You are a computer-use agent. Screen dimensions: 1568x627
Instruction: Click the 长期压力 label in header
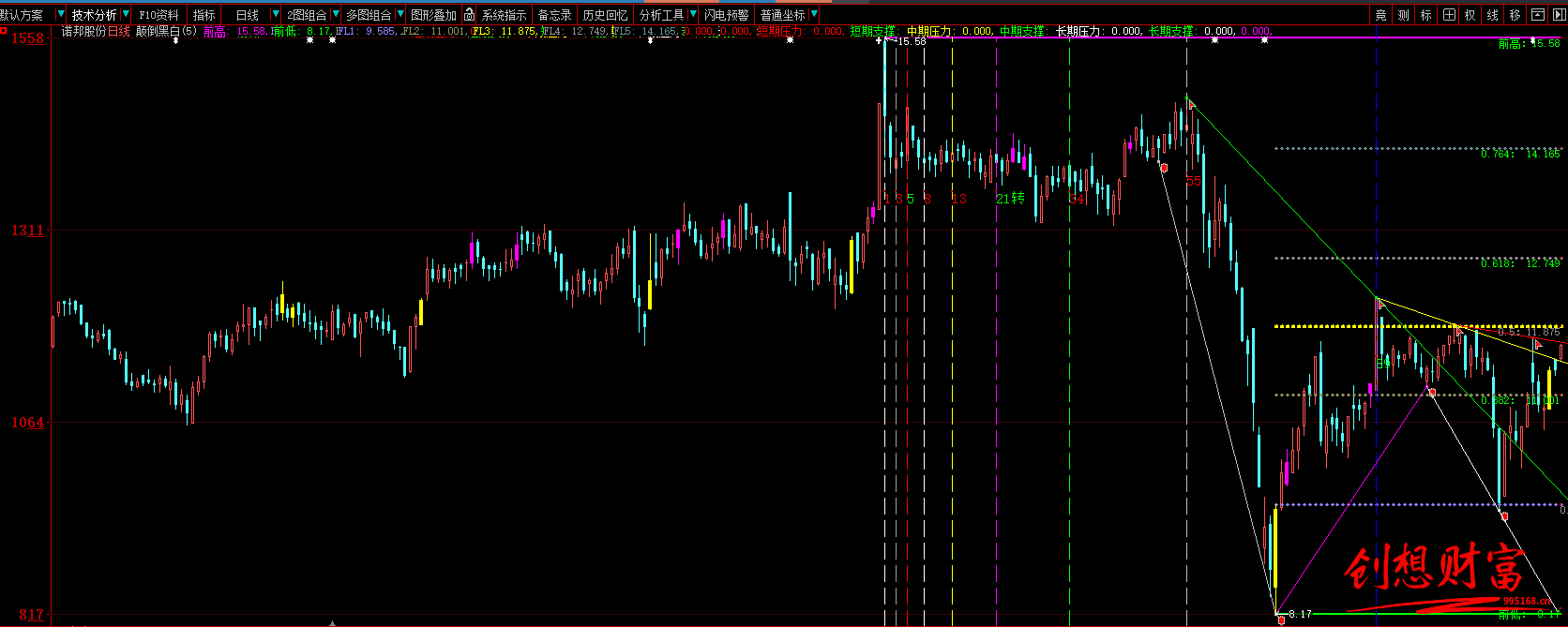click(1078, 31)
